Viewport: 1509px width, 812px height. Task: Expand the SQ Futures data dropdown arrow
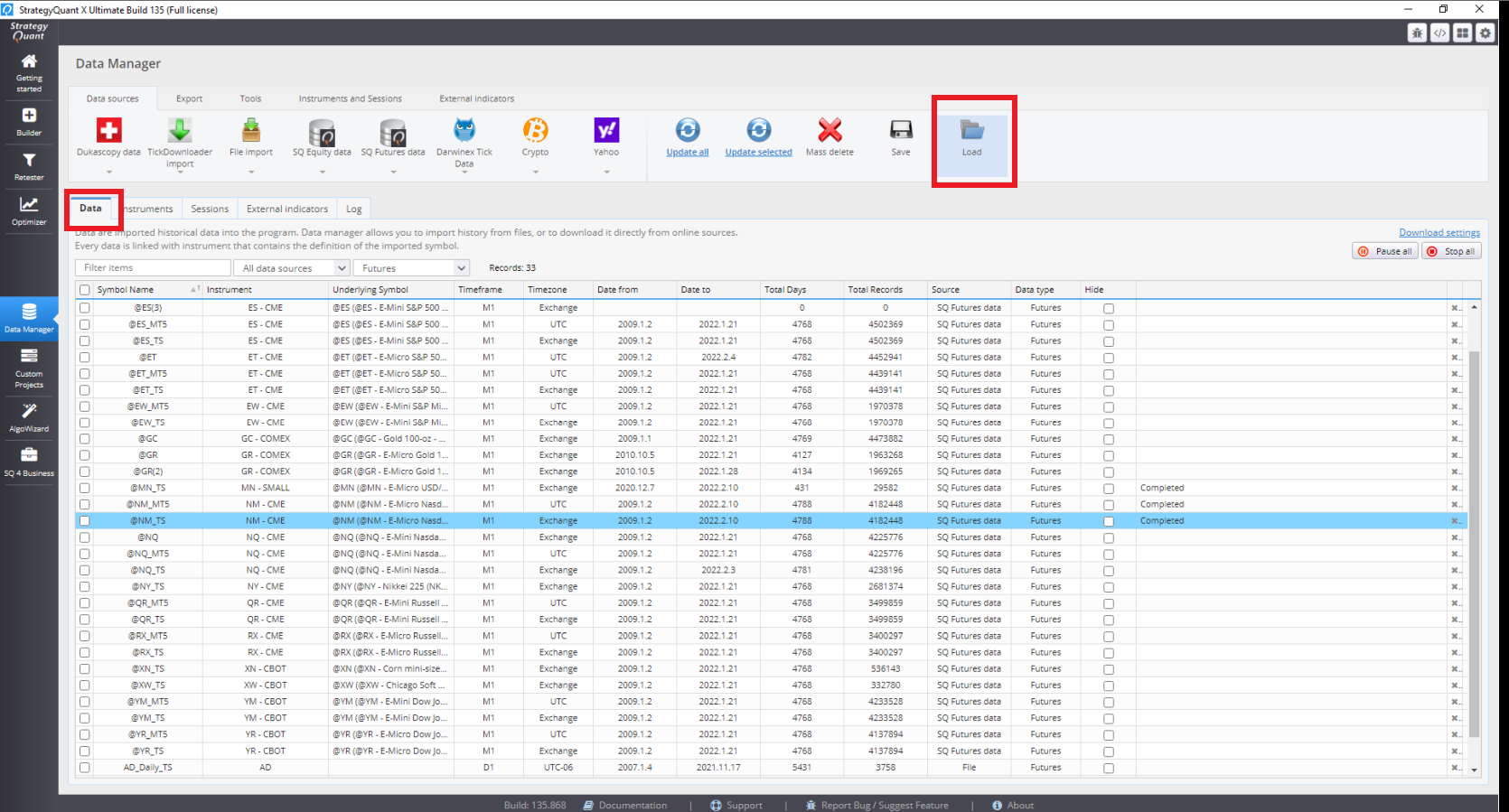[x=393, y=172]
